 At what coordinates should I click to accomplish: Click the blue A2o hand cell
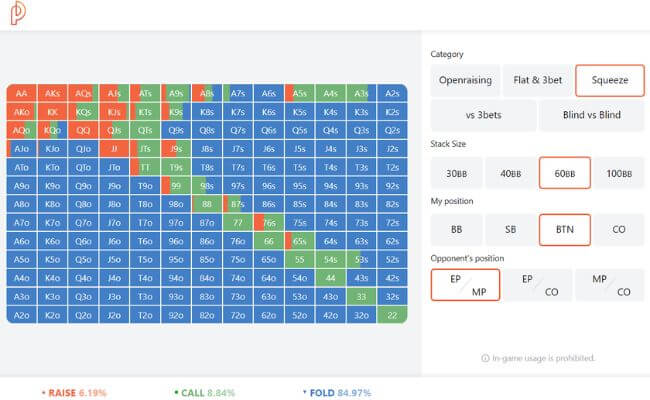21,314
